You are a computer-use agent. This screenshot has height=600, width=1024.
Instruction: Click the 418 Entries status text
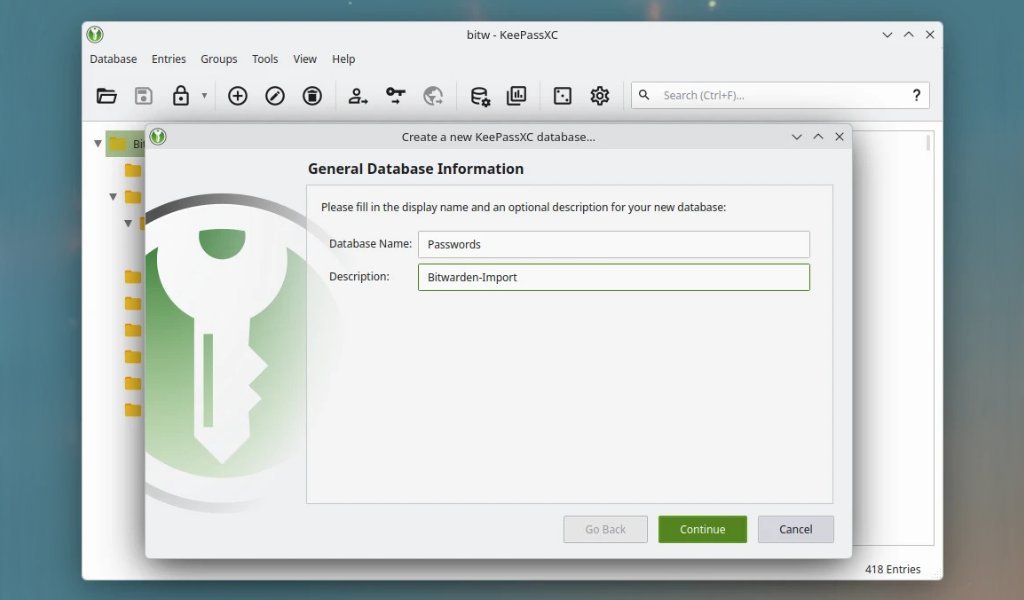click(893, 569)
